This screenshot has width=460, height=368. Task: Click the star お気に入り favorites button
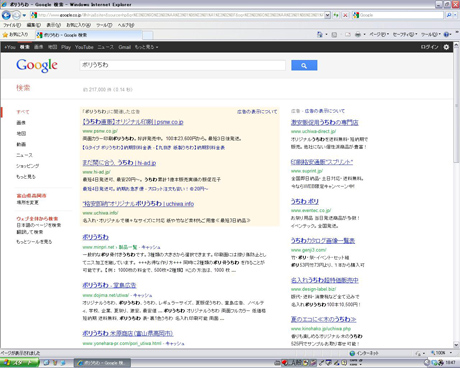[15, 35]
